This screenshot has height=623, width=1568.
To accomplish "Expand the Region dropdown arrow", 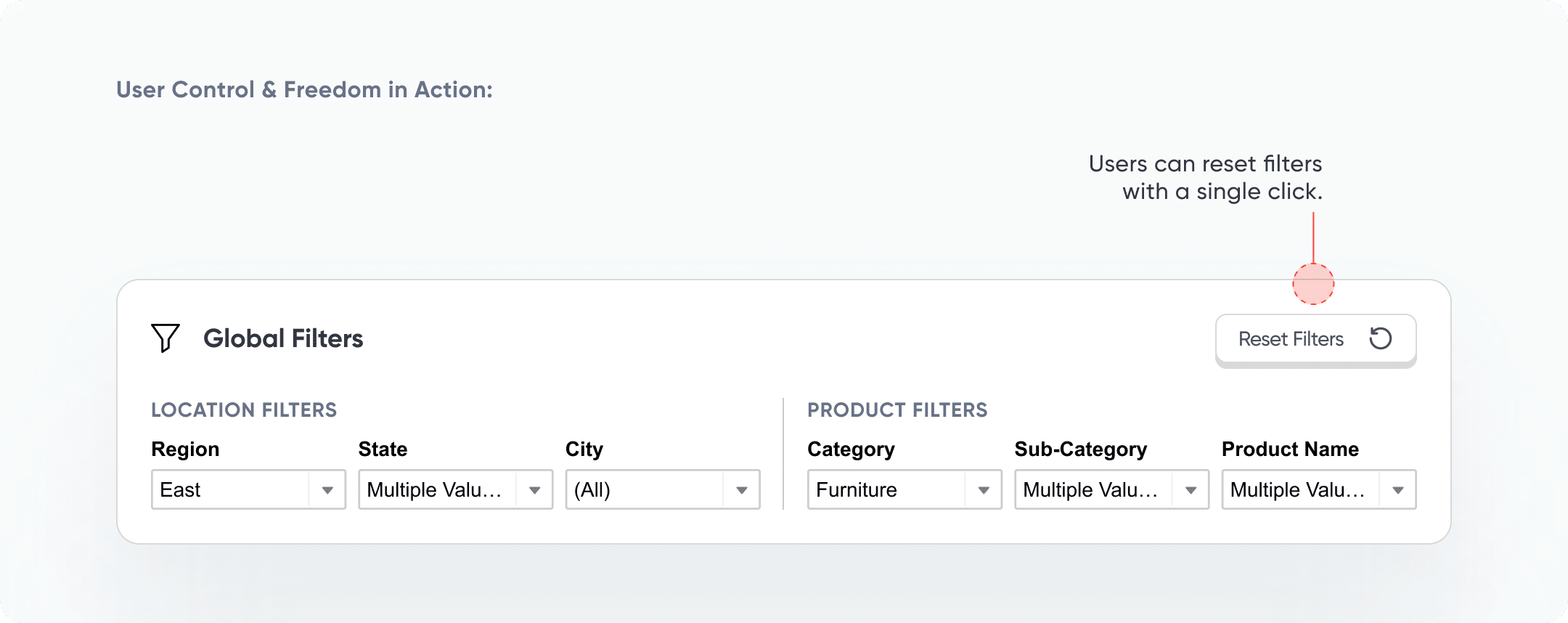I will [327, 490].
